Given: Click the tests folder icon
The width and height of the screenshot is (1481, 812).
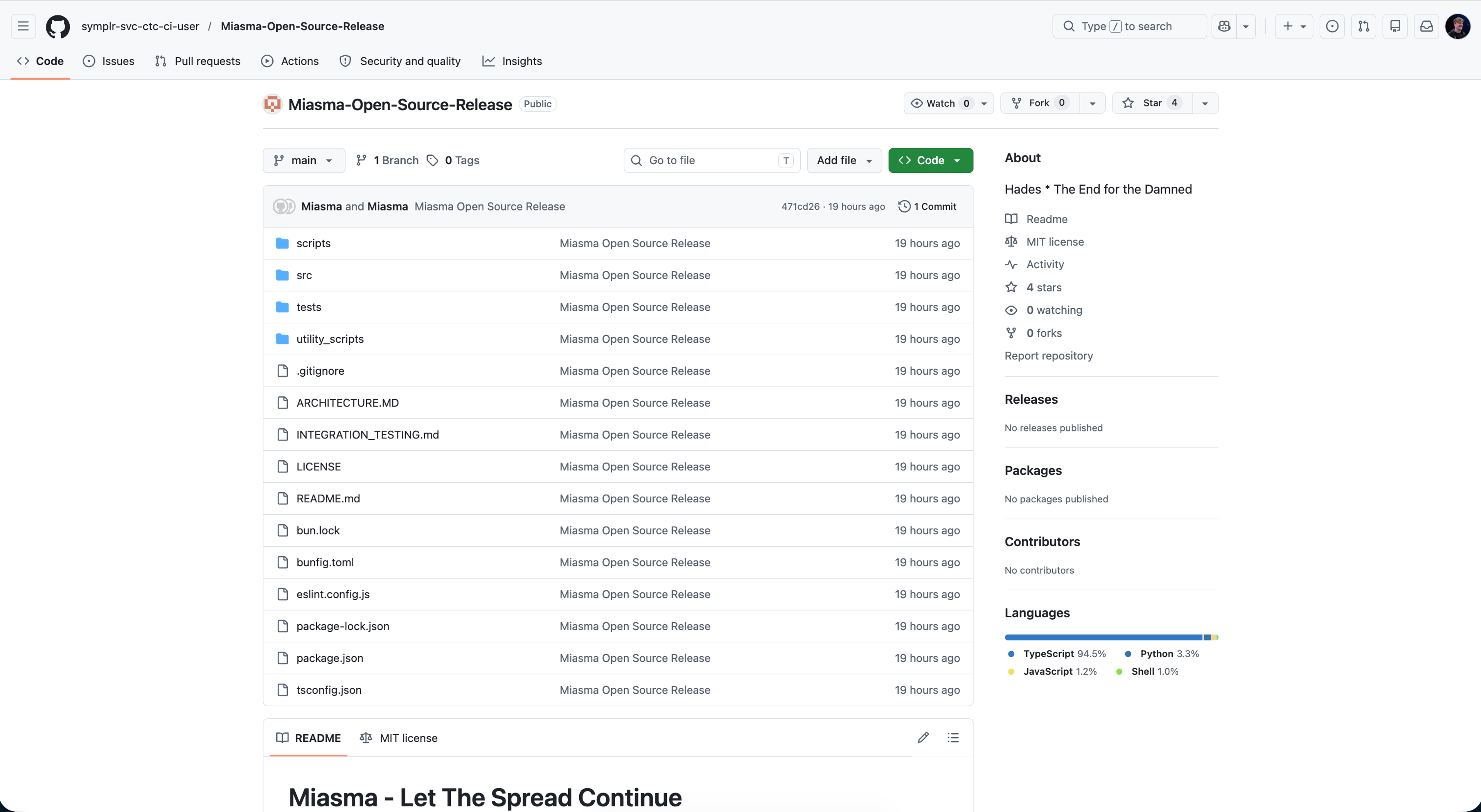Looking at the screenshot, I should click(x=282, y=307).
